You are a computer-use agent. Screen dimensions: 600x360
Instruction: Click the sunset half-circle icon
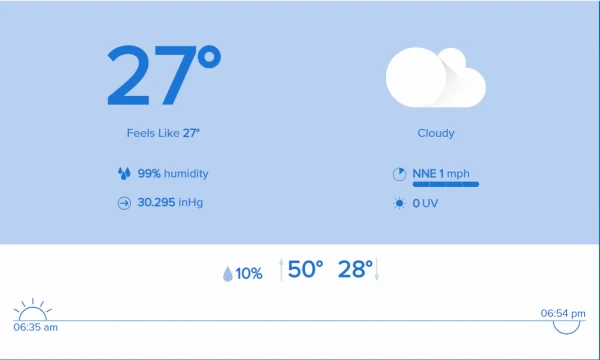pyautogui.click(x=566, y=327)
